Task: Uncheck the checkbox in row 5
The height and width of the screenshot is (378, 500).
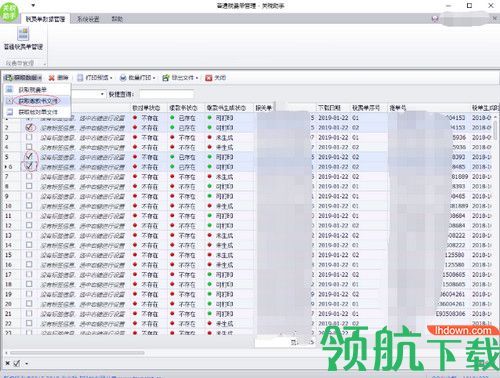Action: click(x=29, y=156)
